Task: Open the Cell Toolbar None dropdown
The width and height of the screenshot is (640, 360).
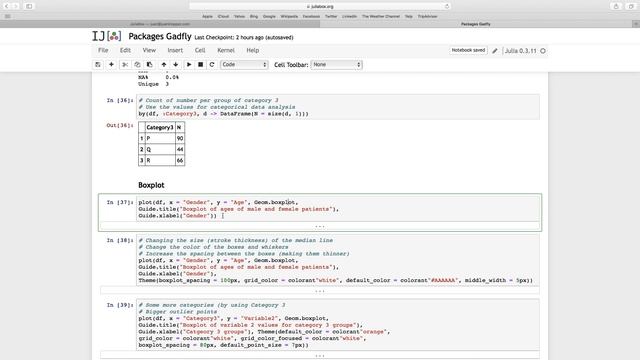Action: click(336, 64)
